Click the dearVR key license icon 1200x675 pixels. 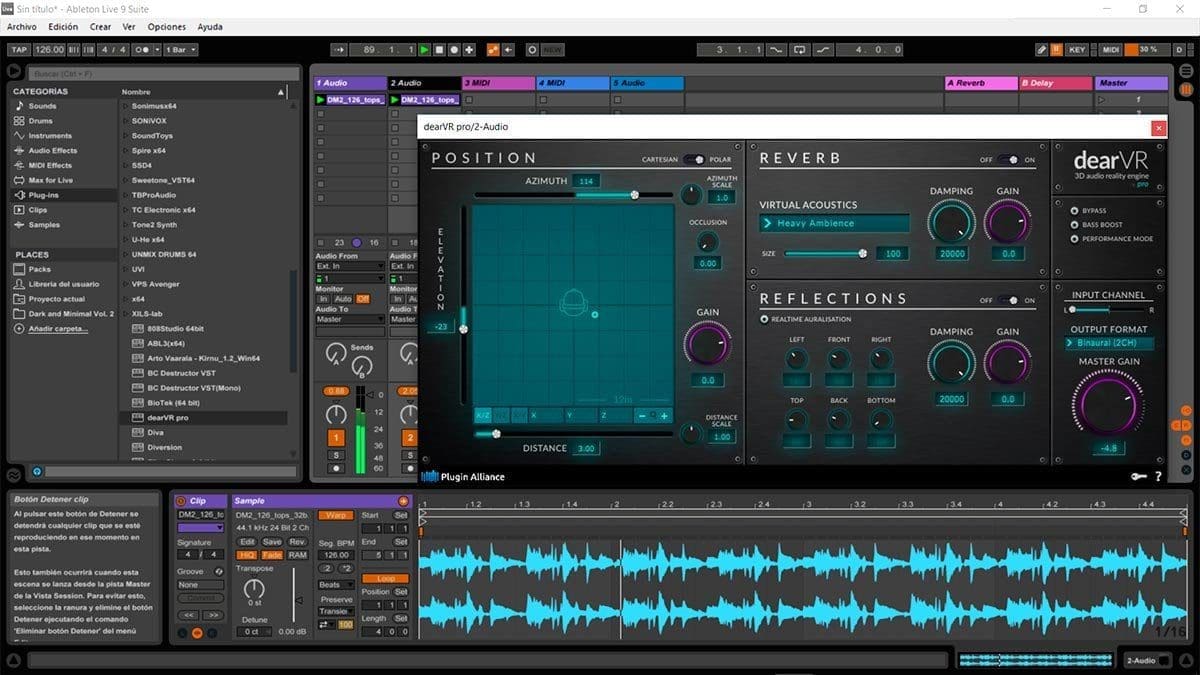tap(1138, 477)
